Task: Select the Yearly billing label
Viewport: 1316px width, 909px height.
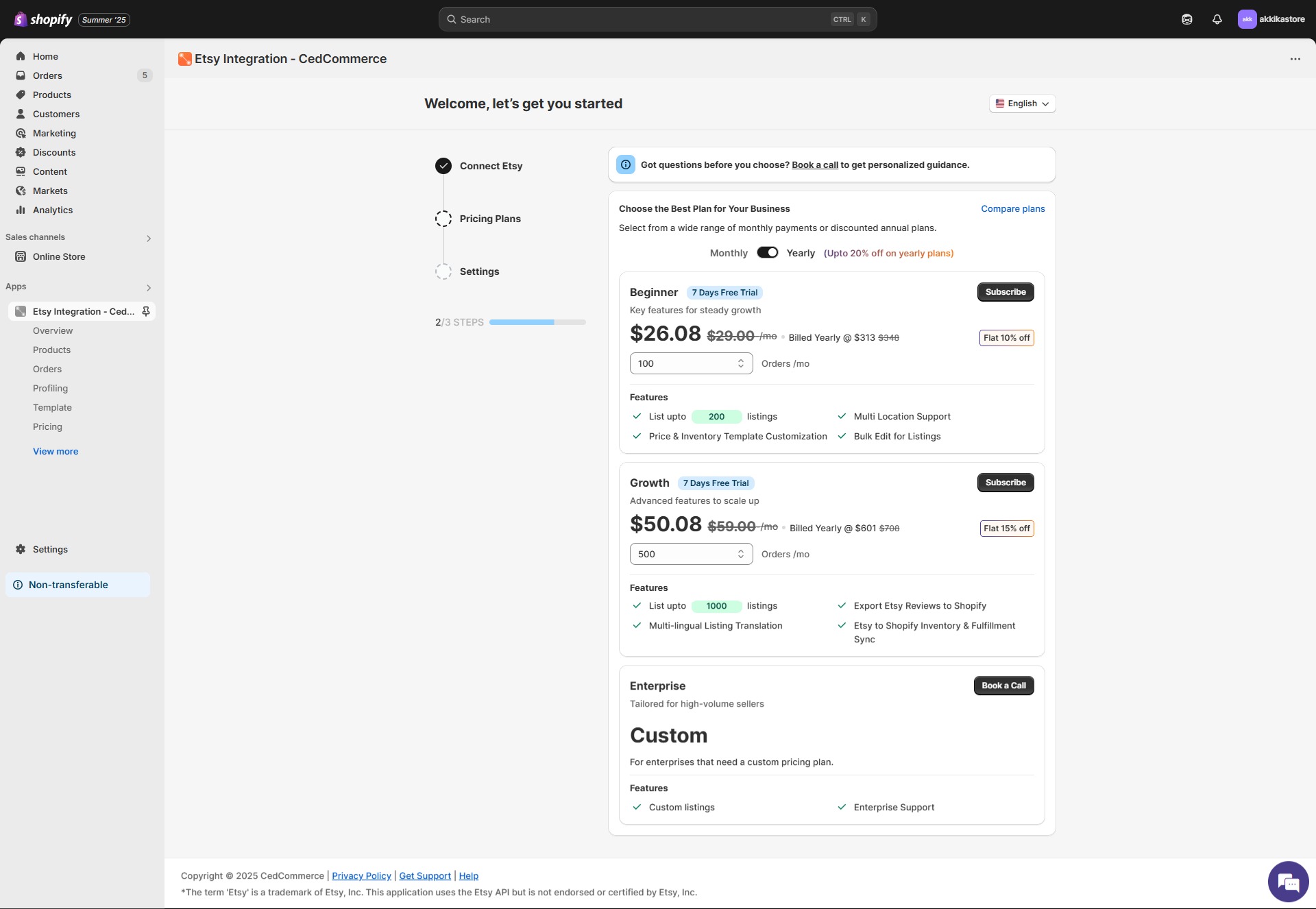Action: 801,253
